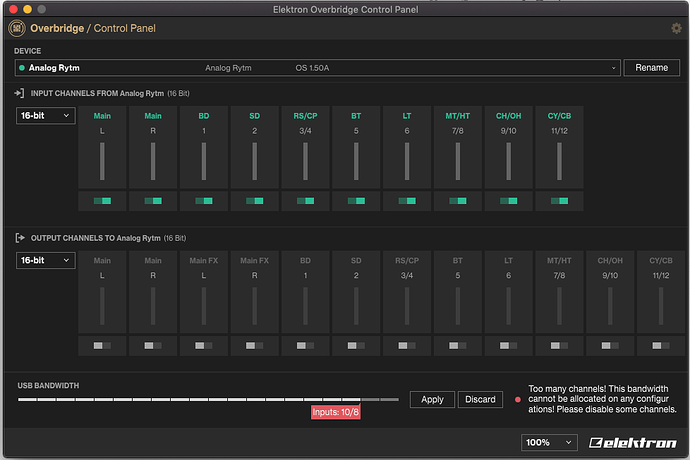
Task: Disable input channel Main R toggle
Action: pyautogui.click(x=153, y=201)
